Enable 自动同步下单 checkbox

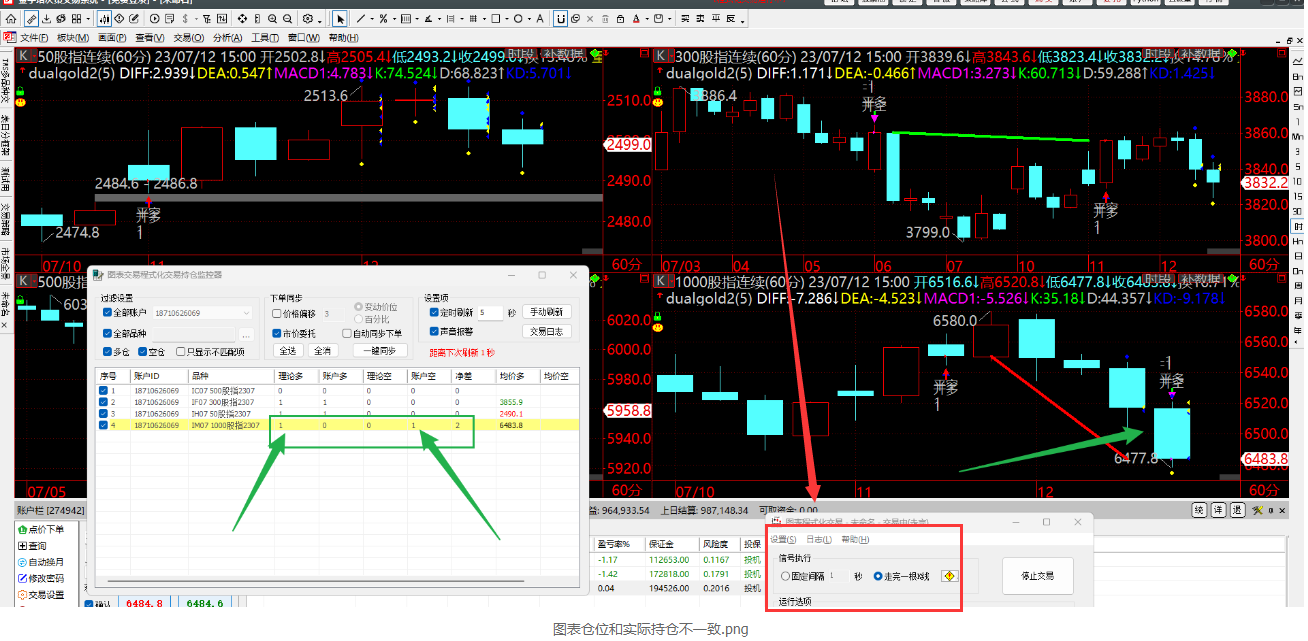[347, 334]
